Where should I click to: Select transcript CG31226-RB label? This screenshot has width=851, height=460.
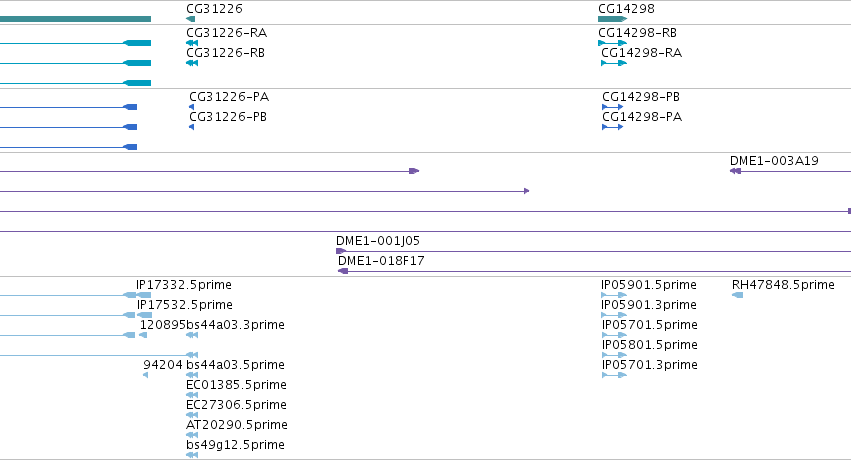click(225, 53)
